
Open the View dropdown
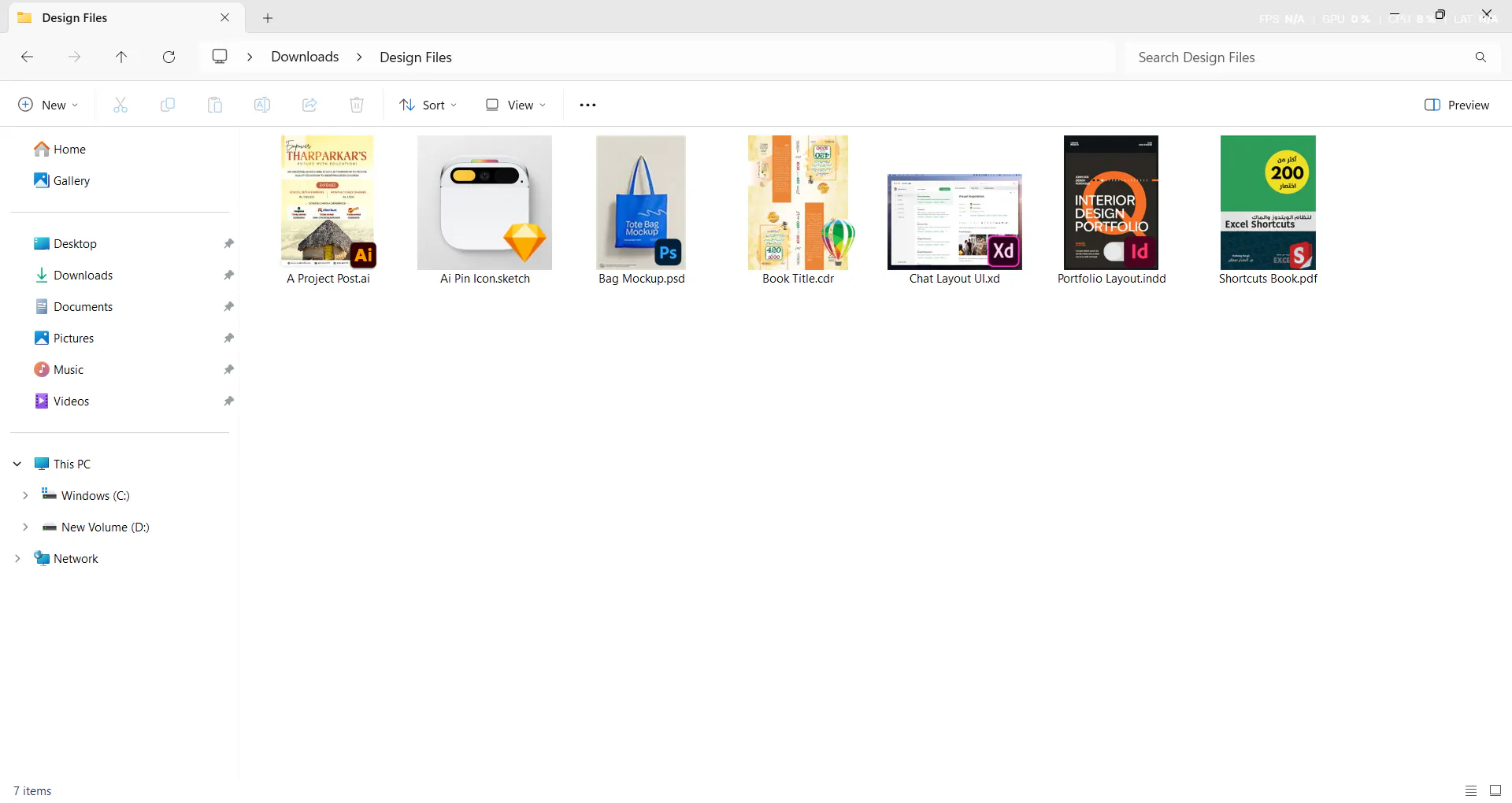tap(516, 105)
